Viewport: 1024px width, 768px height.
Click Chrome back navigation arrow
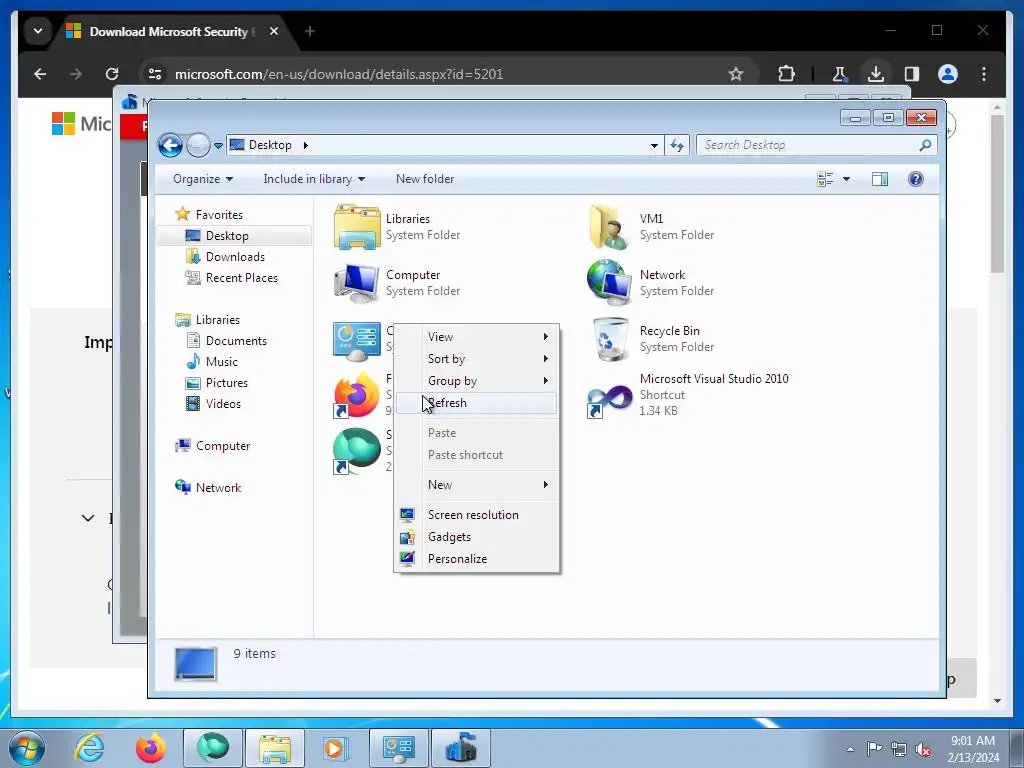click(x=40, y=74)
